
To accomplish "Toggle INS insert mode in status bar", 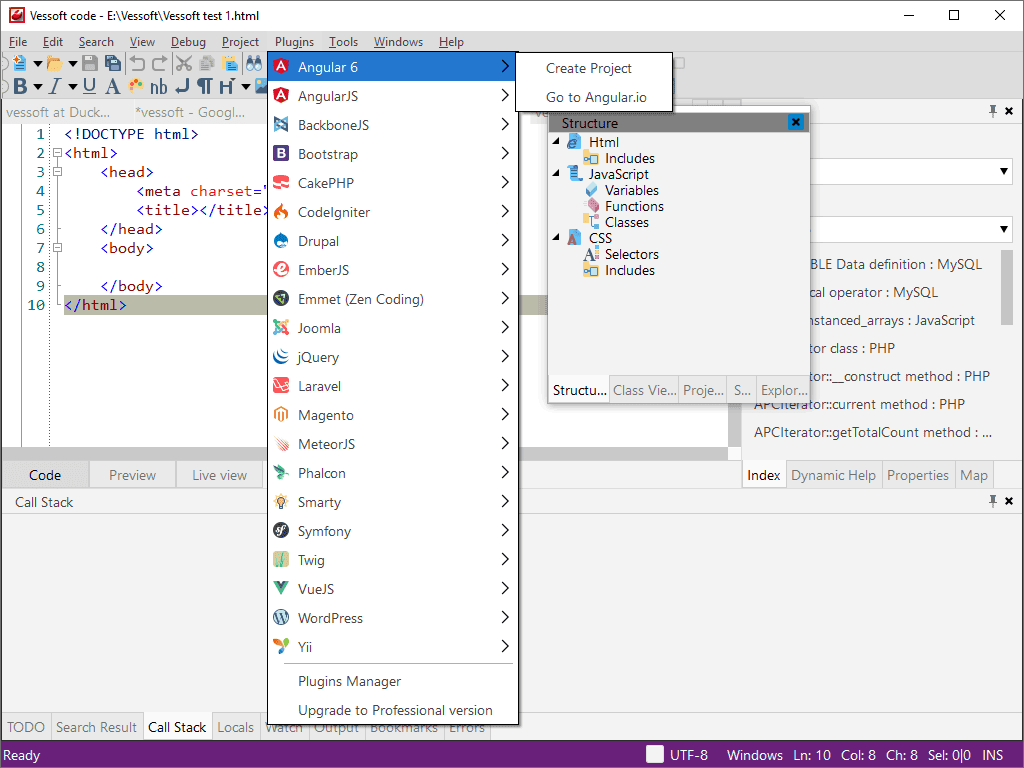I will (x=993, y=755).
